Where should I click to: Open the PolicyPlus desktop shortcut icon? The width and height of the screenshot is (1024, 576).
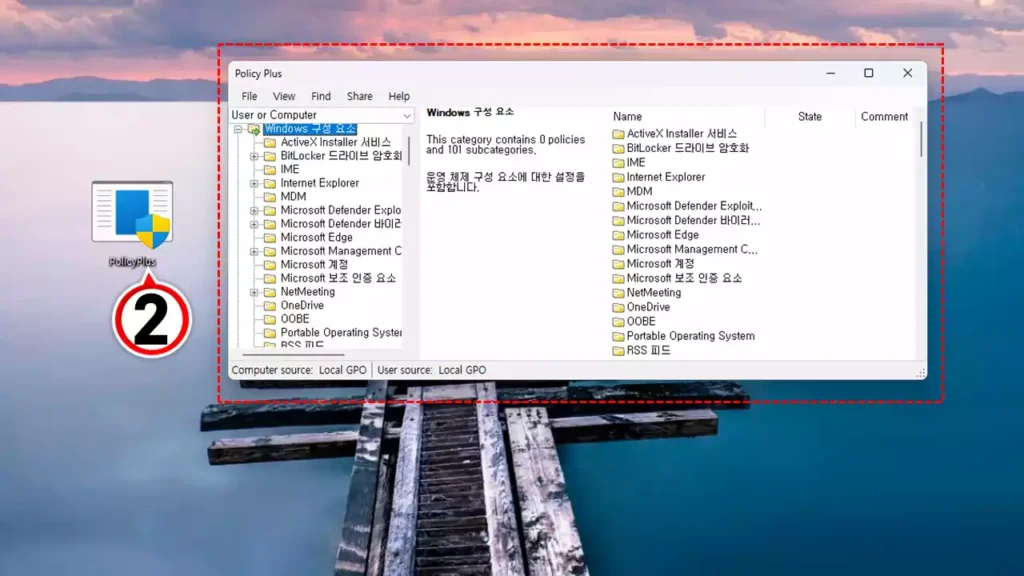(133, 216)
